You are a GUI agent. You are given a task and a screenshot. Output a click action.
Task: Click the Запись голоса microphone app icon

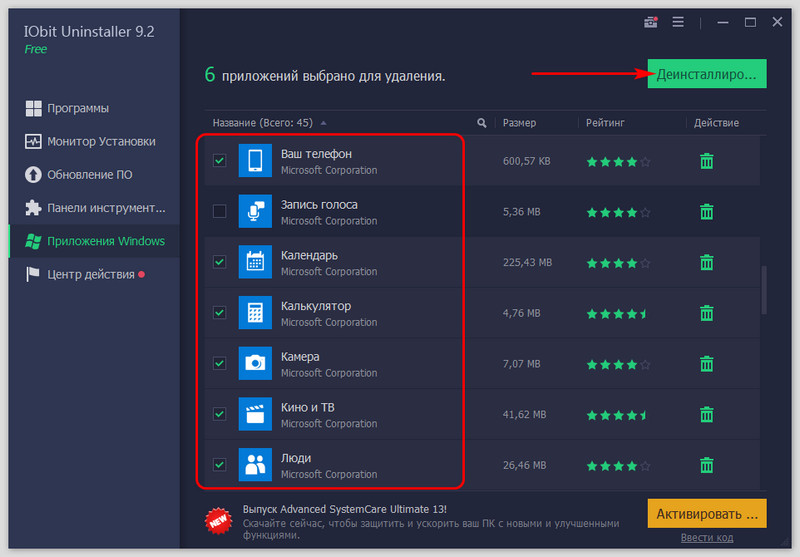[x=255, y=211]
